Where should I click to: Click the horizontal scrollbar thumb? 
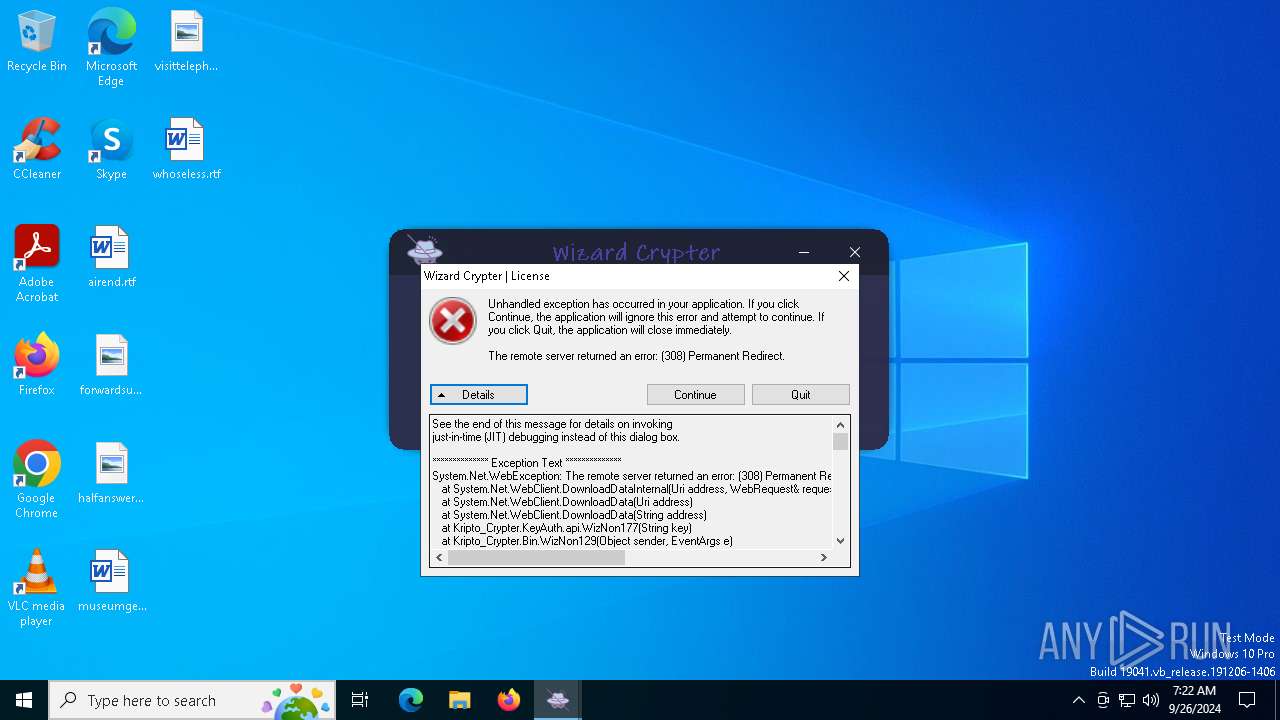click(x=536, y=558)
